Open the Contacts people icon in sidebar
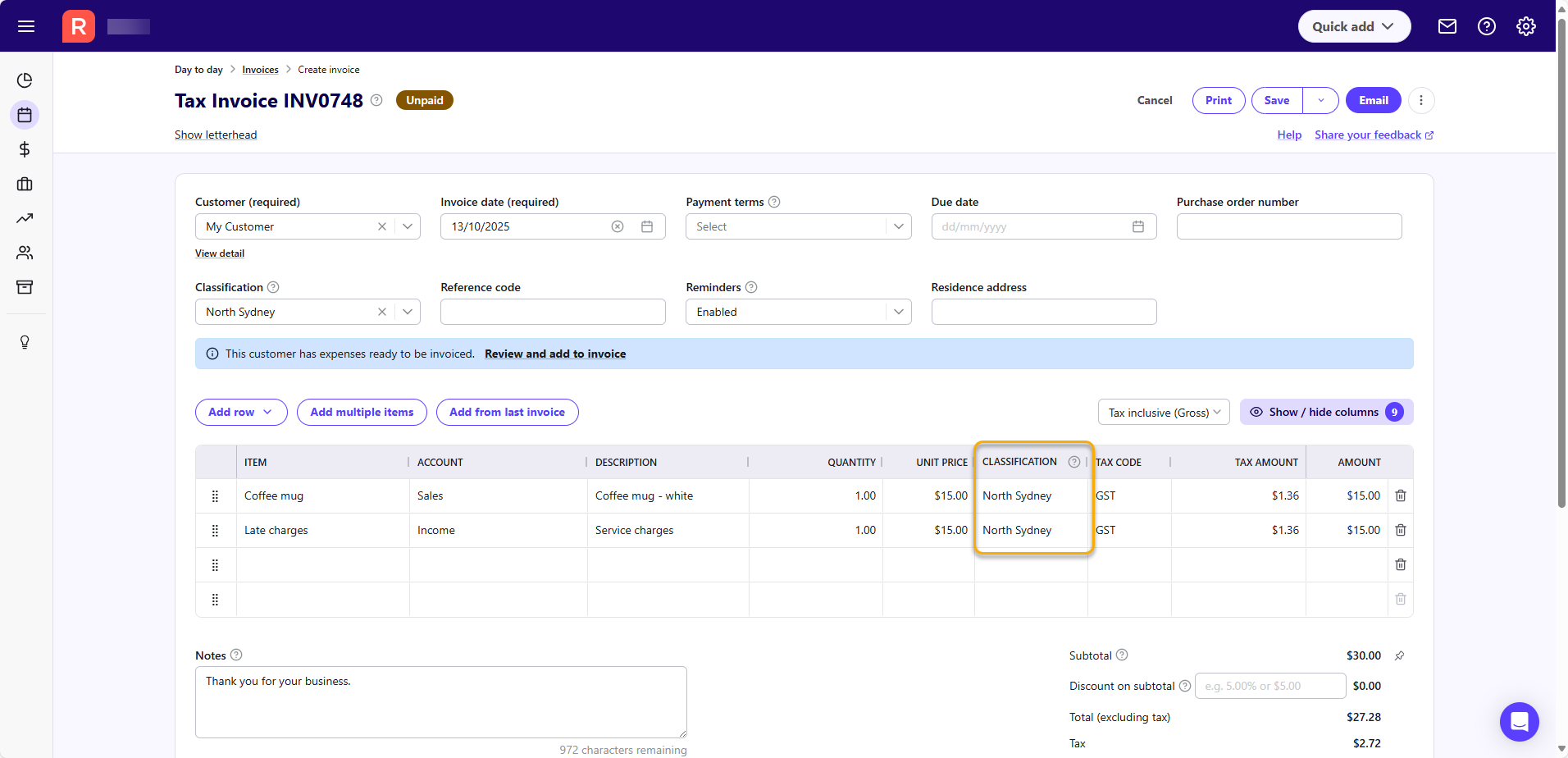Viewport: 1568px width, 758px height. 25,253
